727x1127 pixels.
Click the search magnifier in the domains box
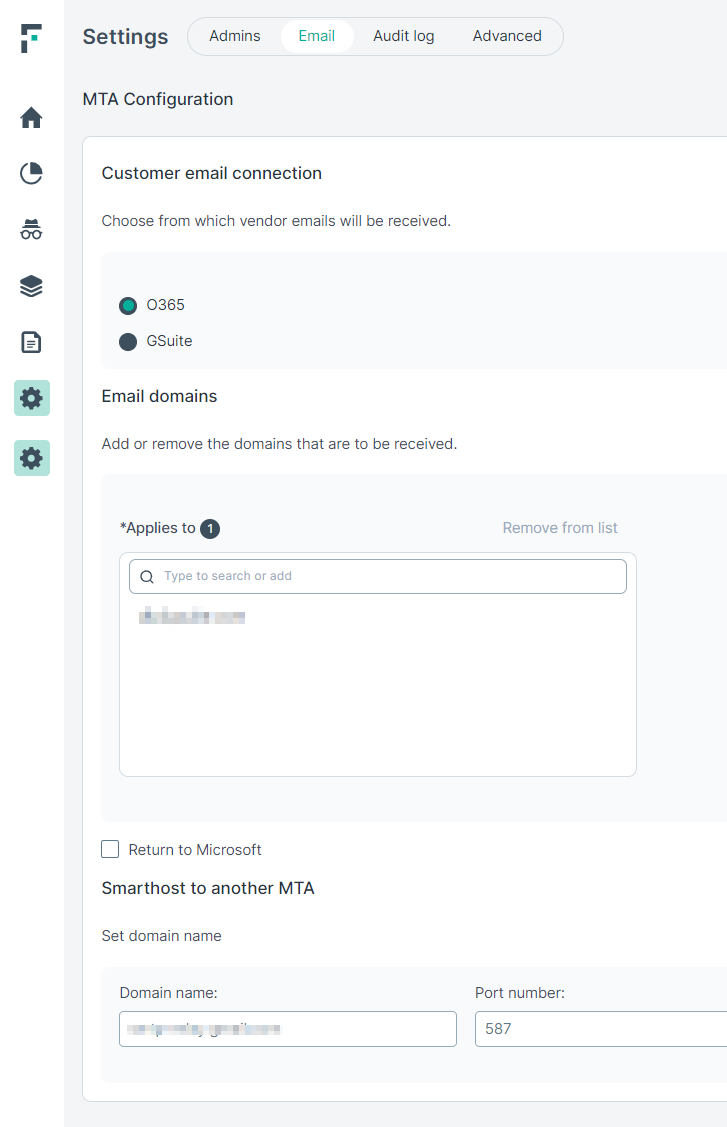click(147, 576)
